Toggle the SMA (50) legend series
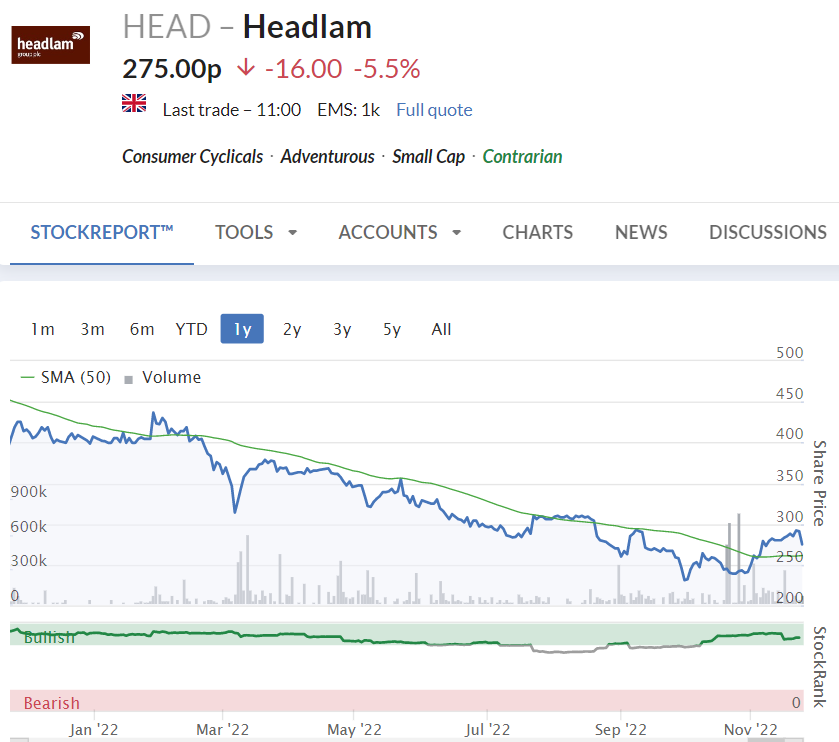Image resolution: width=839 pixels, height=742 pixels. tap(66, 377)
